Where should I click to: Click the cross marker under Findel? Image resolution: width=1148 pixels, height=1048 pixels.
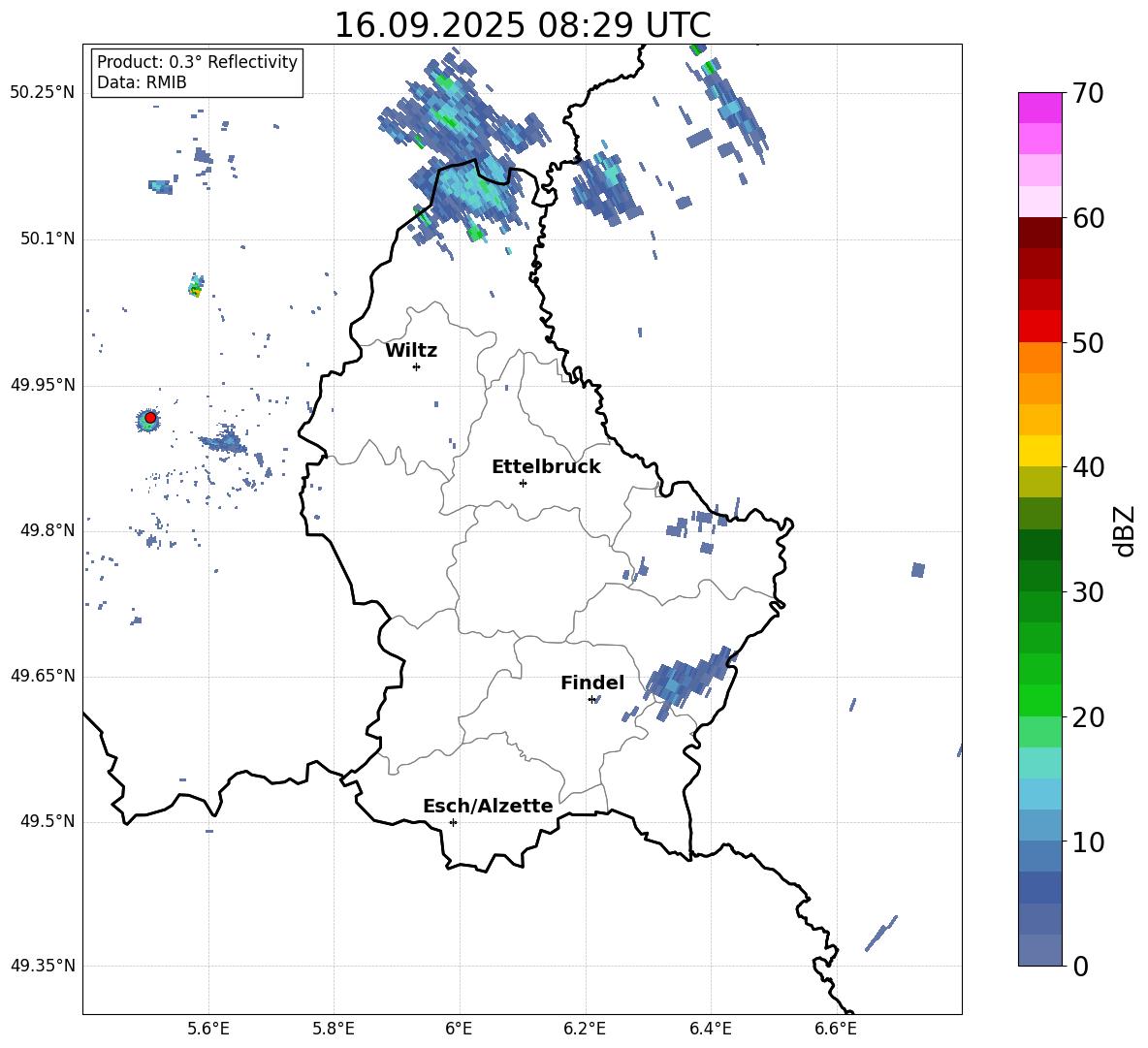(x=591, y=700)
